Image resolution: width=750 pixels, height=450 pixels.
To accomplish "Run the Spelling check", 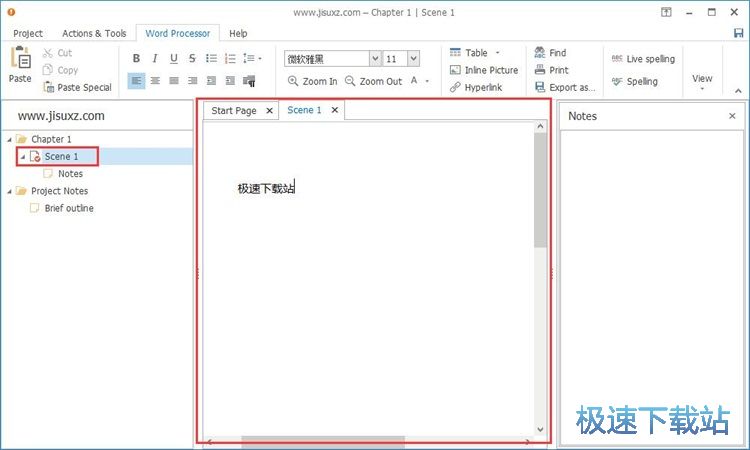I will pyautogui.click(x=635, y=81).
